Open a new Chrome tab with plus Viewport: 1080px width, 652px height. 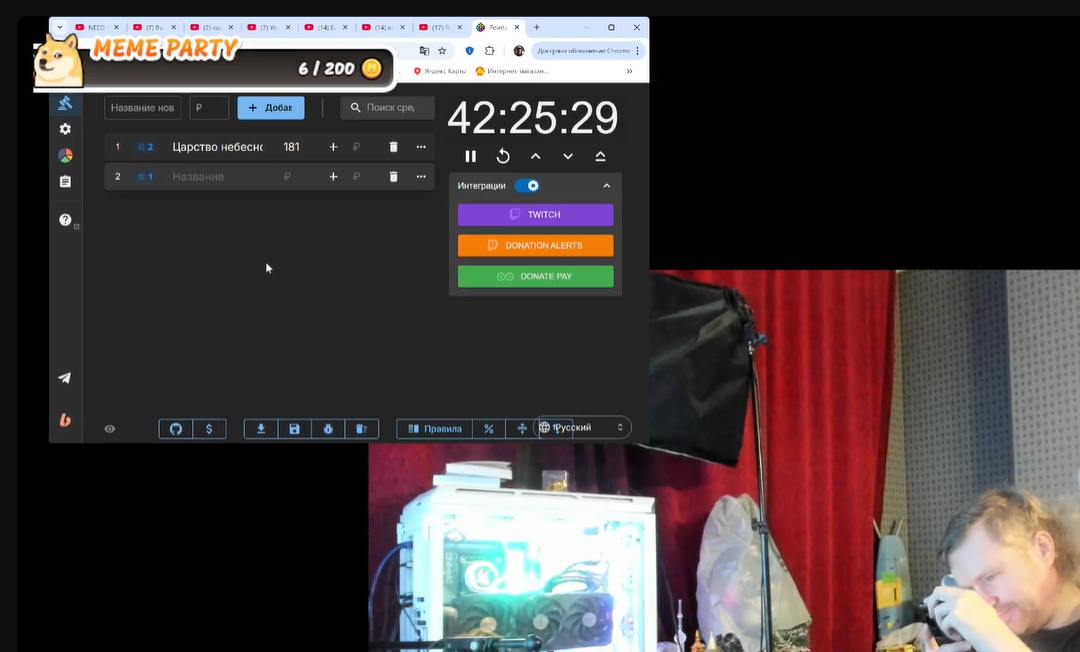click(537, 28)
